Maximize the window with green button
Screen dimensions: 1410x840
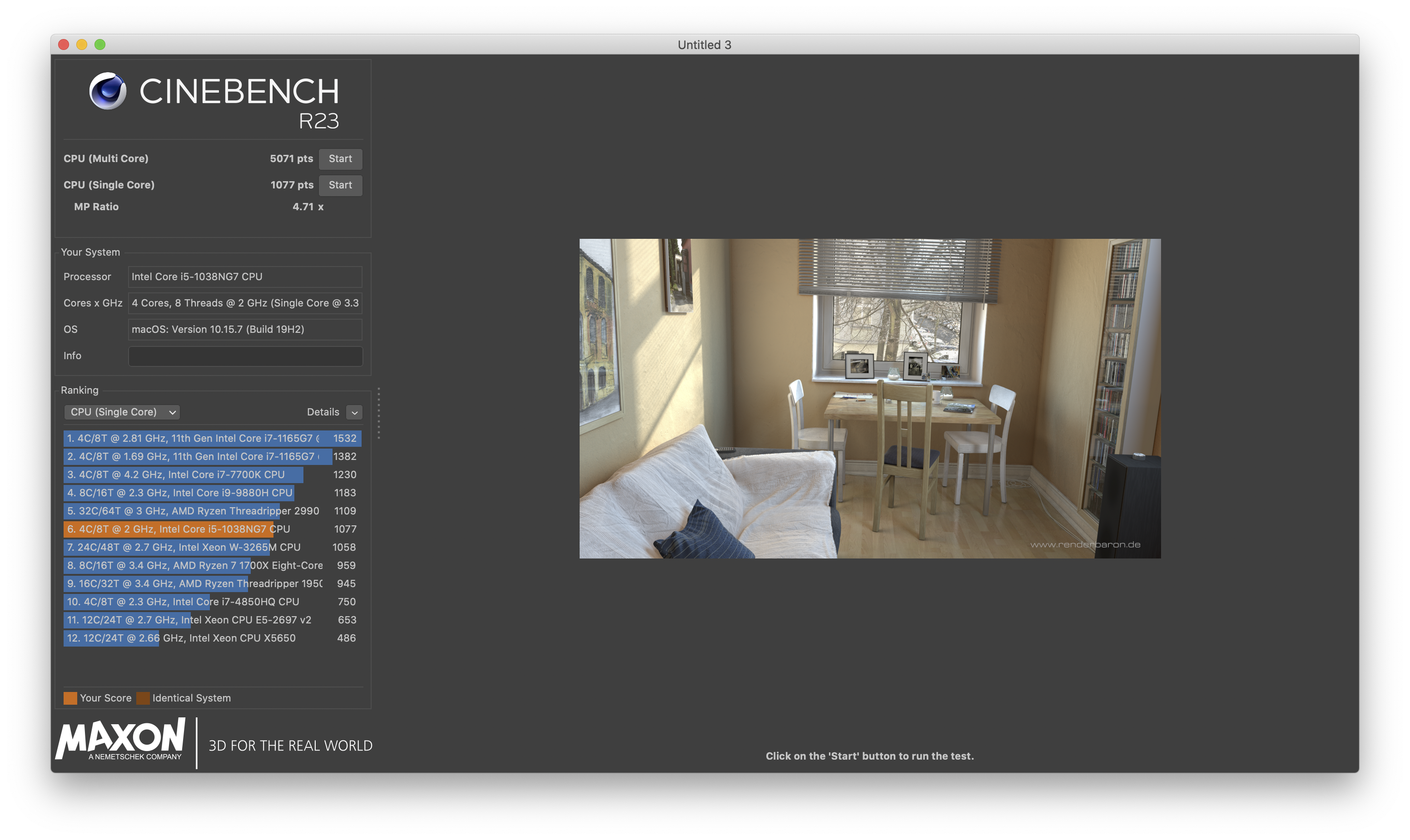coord(100,44)
